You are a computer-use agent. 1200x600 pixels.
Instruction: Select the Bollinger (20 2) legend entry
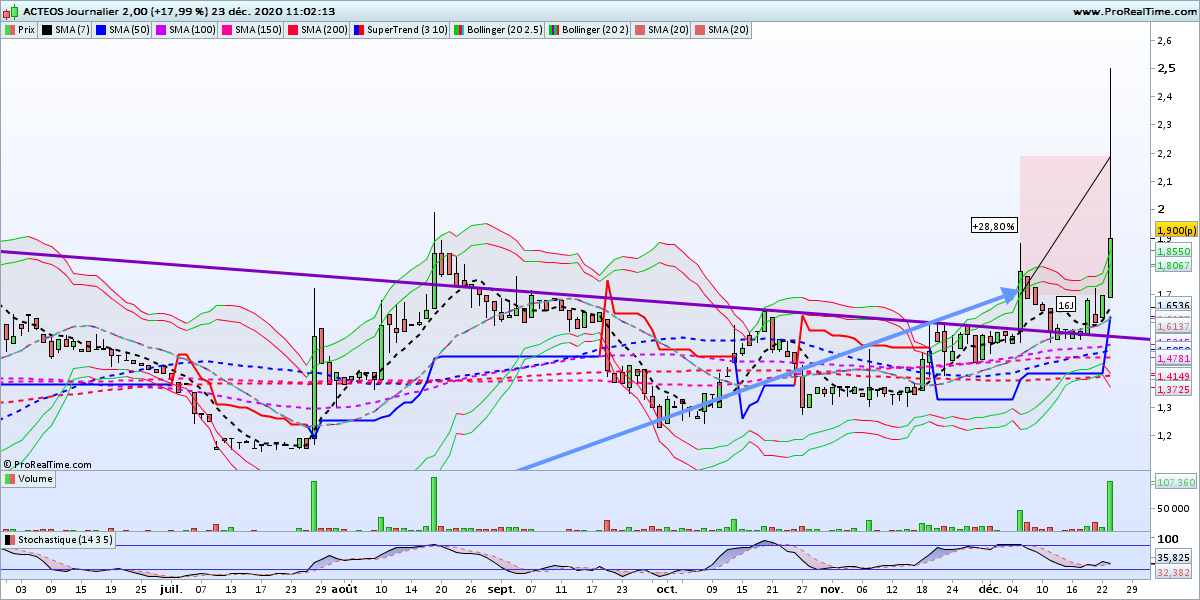589,30
